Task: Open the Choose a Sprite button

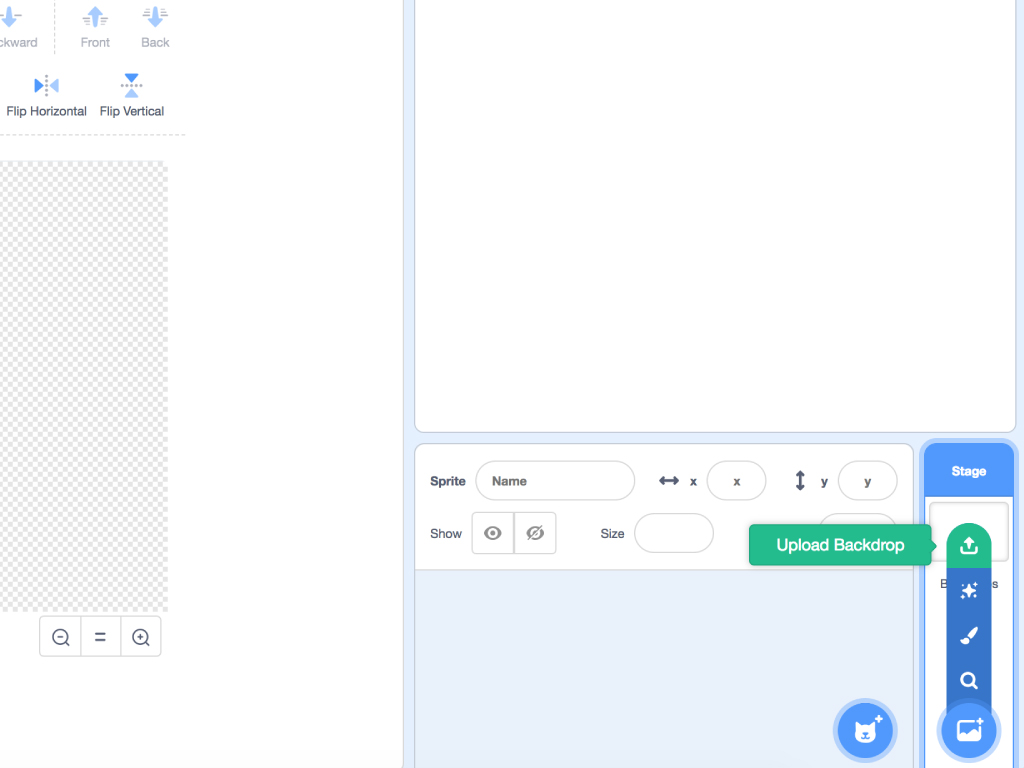Action: point(865,730)
